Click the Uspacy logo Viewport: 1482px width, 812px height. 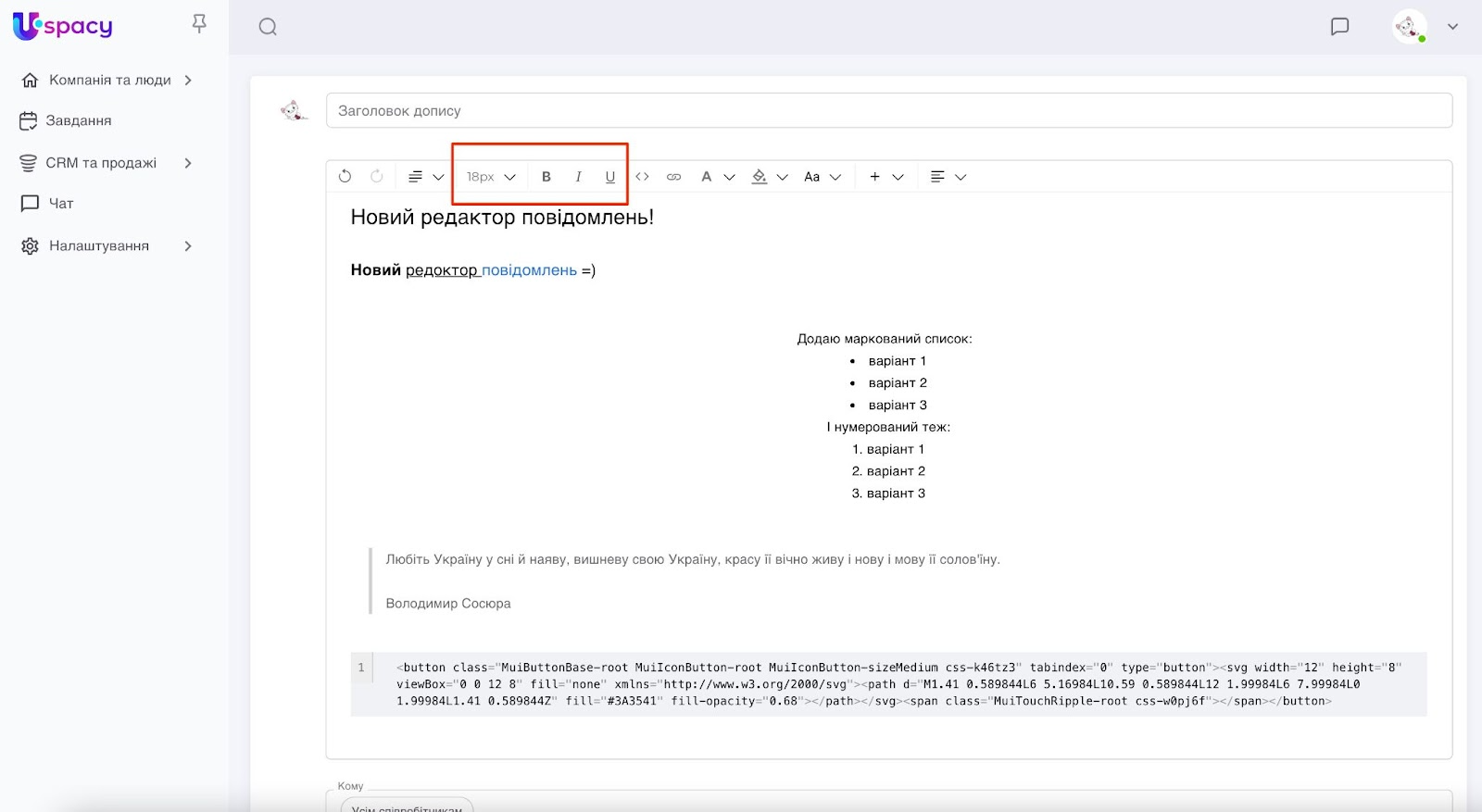(63, 26)
